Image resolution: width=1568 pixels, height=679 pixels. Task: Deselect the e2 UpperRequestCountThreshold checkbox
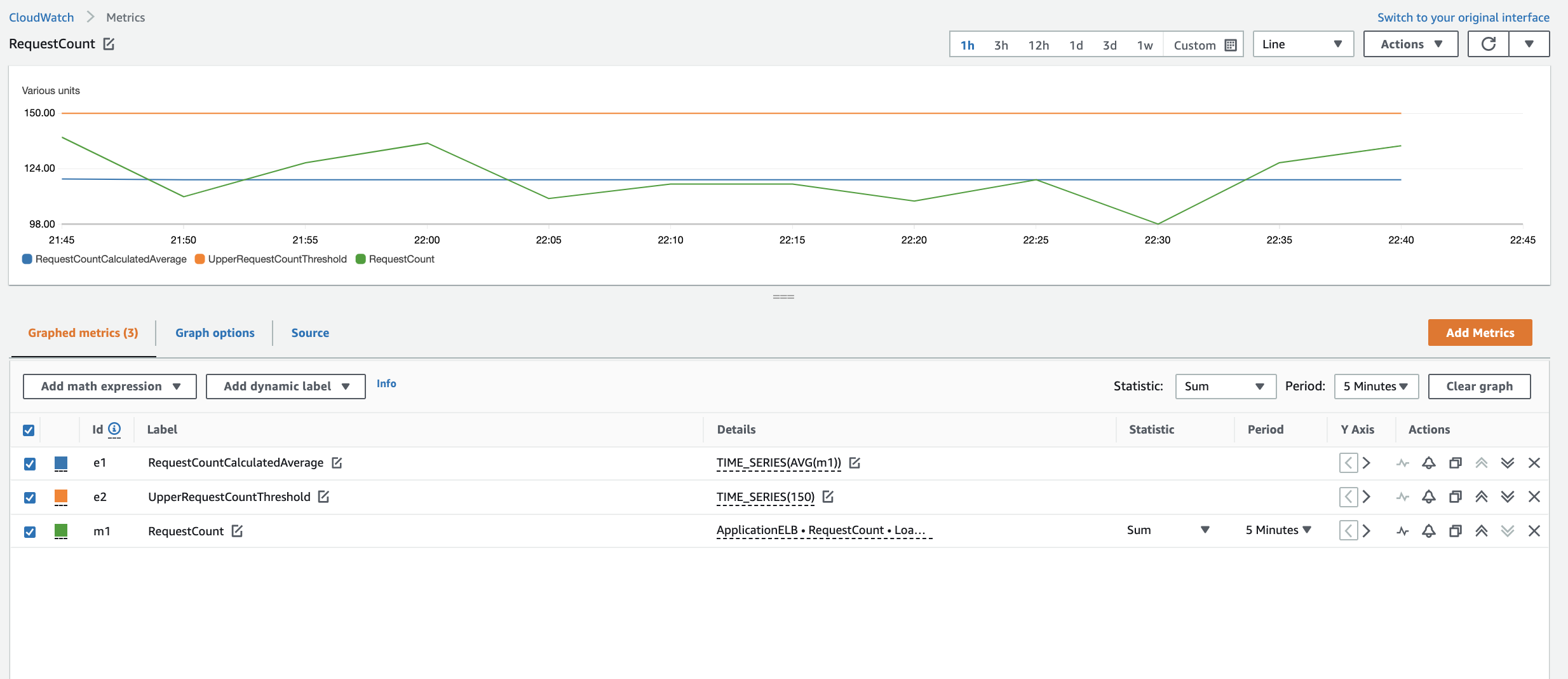point(29,497)
